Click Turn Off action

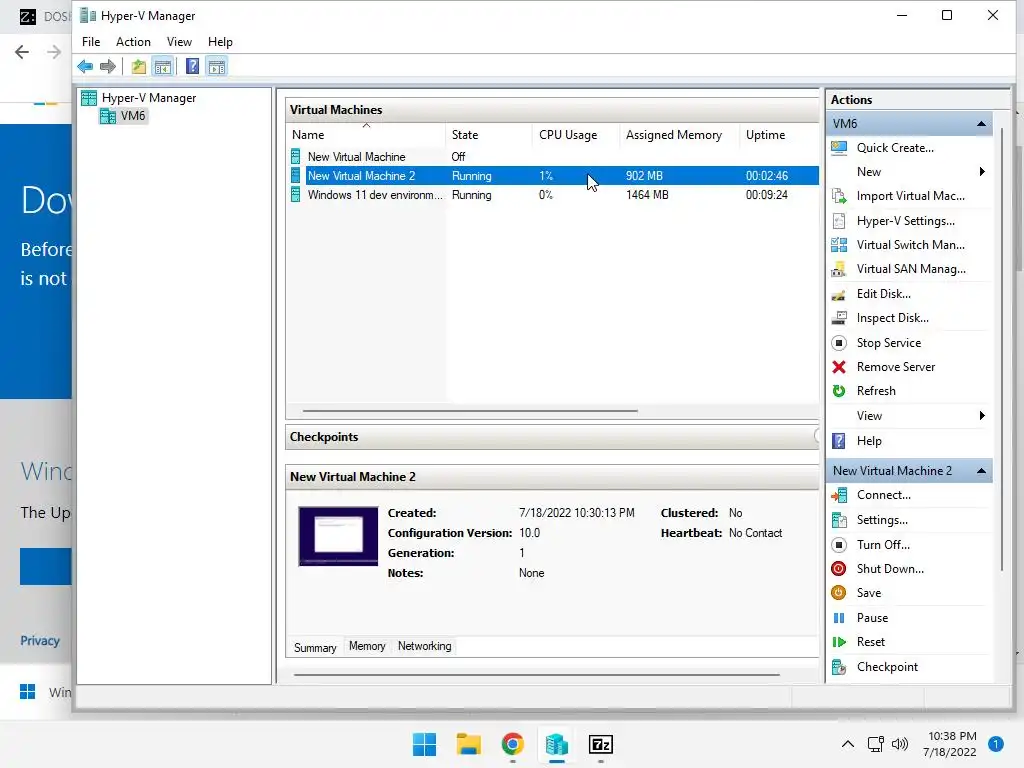(x=883, y=545)
